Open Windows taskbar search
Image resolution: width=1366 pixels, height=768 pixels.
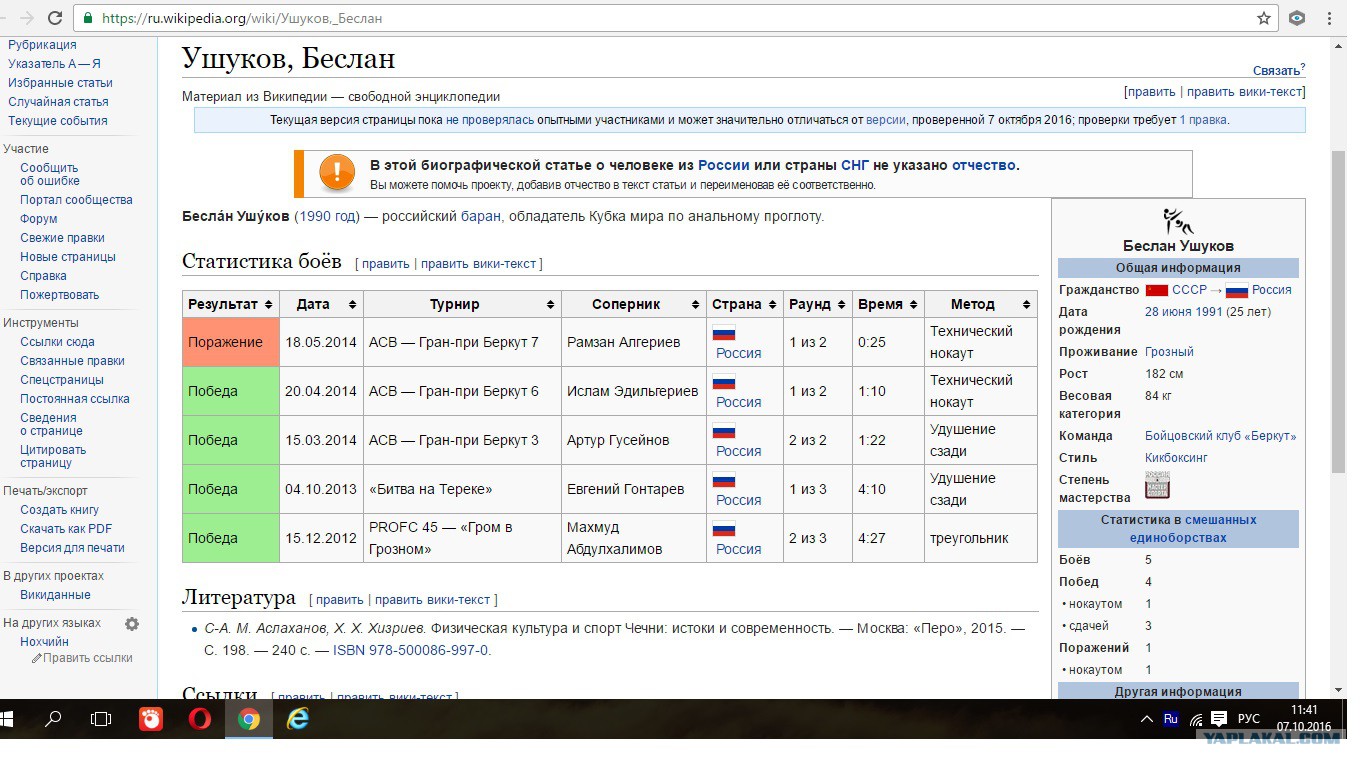coord(54,718)
